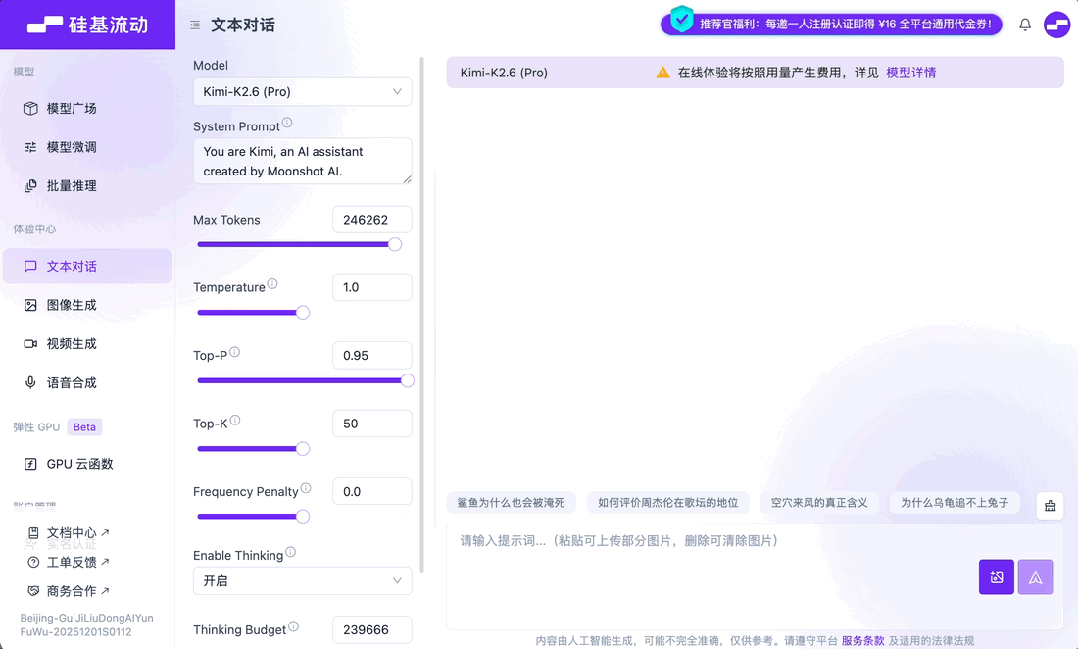Click the Temperature value field
This screenshot has width=1078, height=649.
[x=372, y=287]
